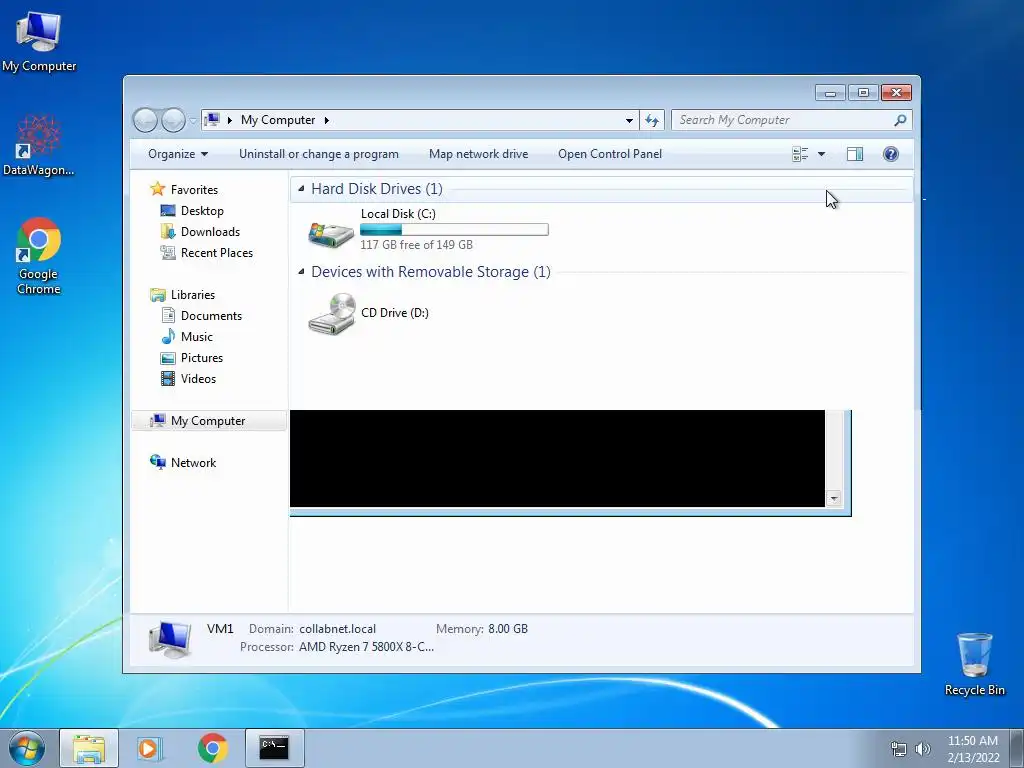Screen dimensions: 1024x768
Task: Open address bar history dropdown
Action: (x=630, y=120)
